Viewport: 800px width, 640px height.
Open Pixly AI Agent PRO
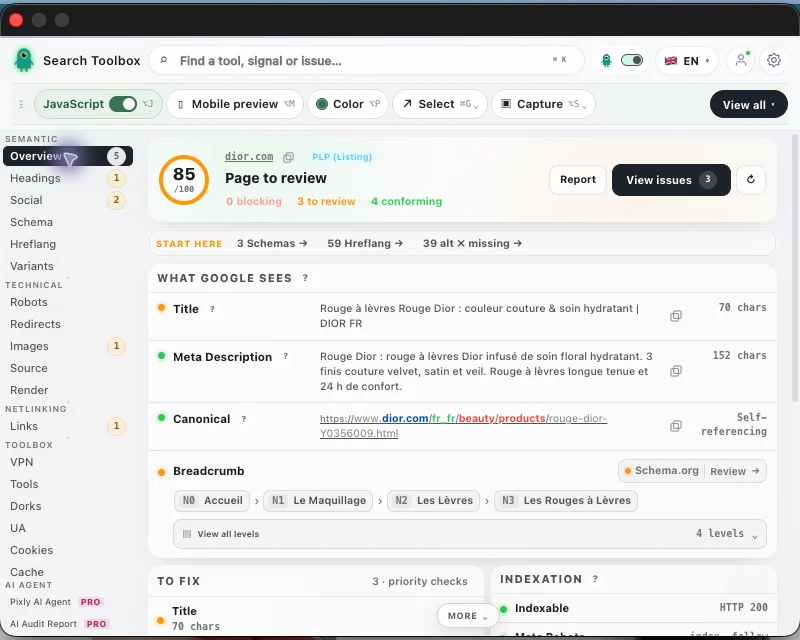[57, 602]
